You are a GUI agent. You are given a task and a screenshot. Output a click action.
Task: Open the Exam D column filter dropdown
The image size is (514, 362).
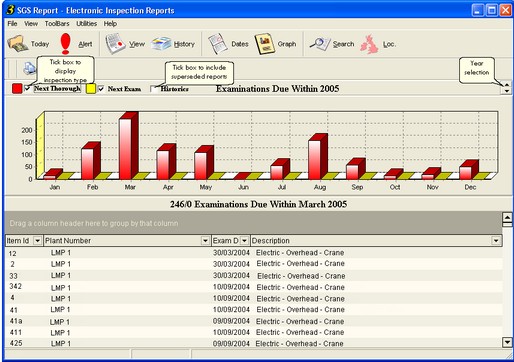coord(245,241)
